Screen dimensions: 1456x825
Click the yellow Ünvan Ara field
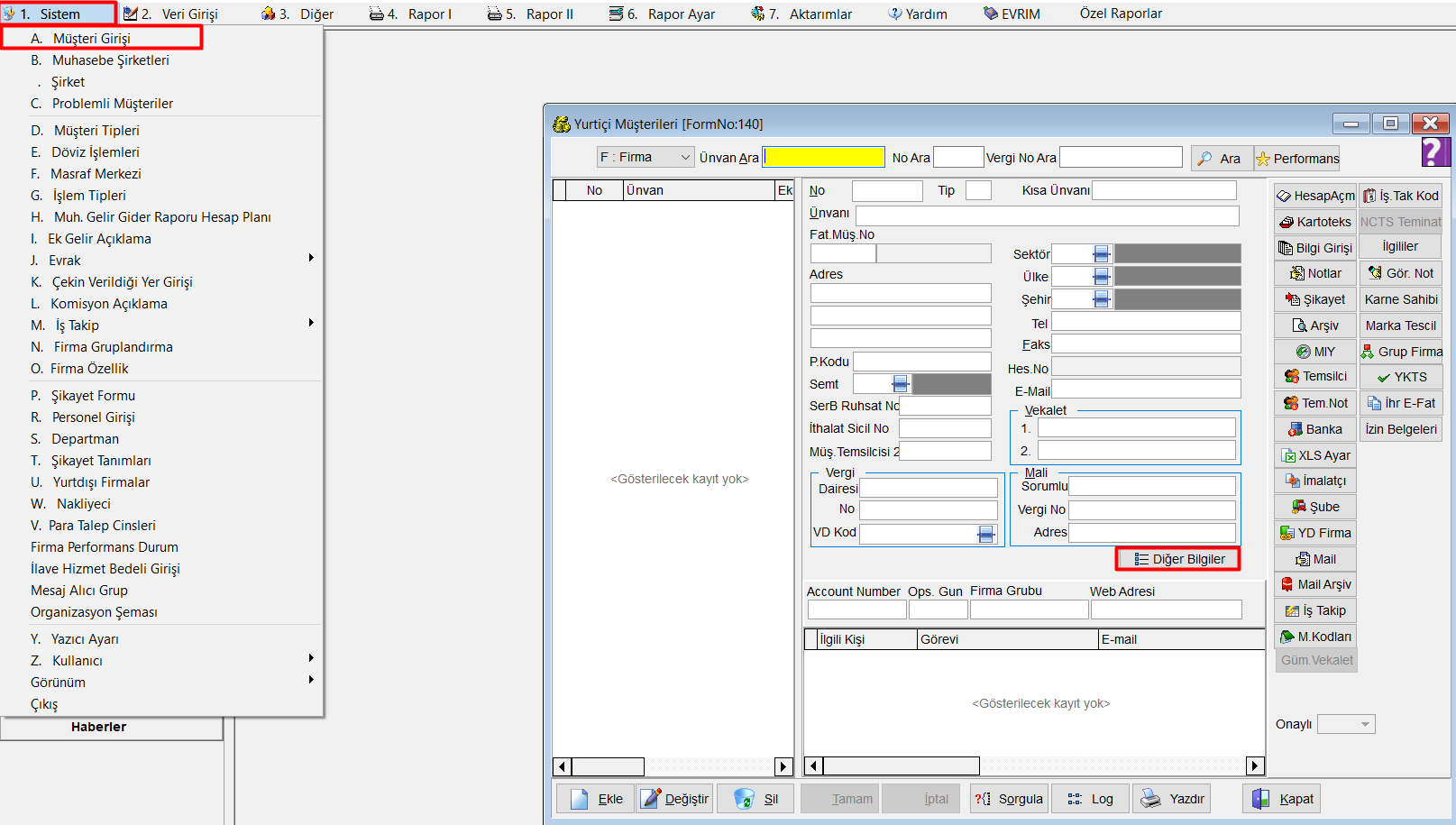(x=824, y=157)
